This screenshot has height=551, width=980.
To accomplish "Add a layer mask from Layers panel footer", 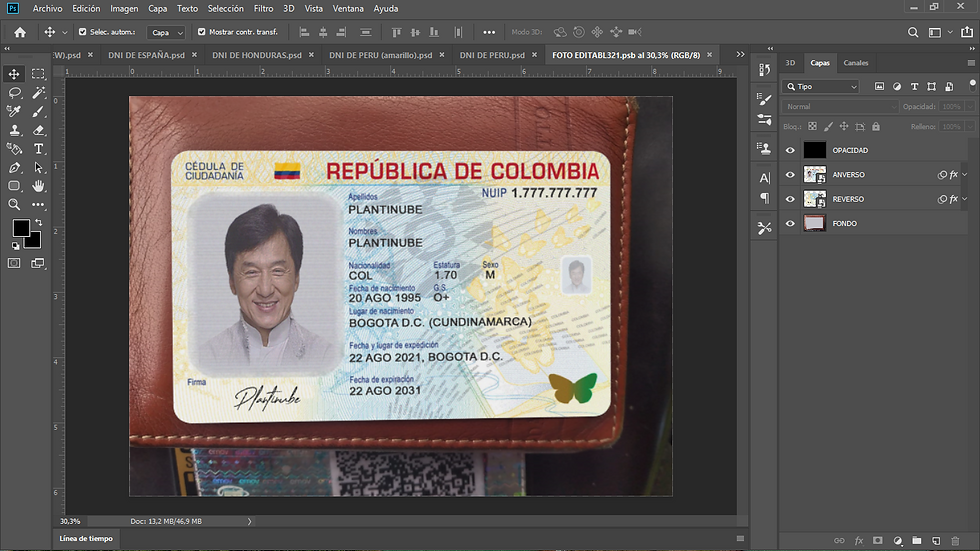I will pyautogui.click(x=878, y=540).
